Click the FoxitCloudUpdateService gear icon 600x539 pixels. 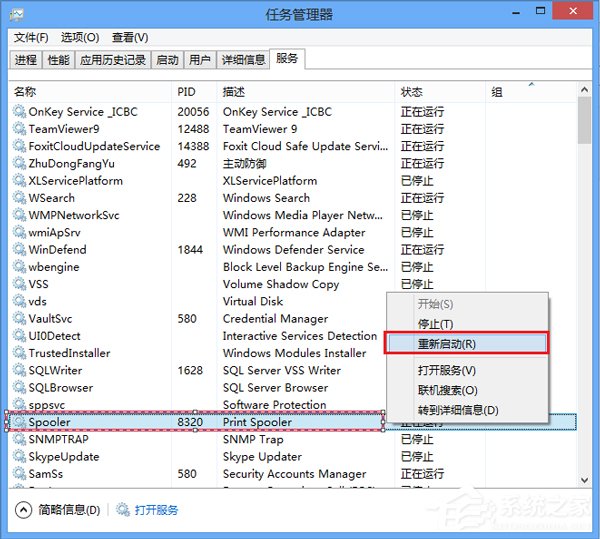pyautogui.click(x=20, y=146)
